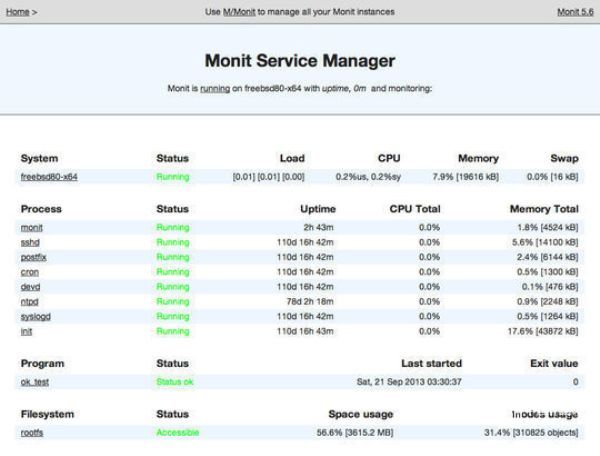Open the ntpd process link
This screenshot has width=600, height=456.
point(30,301)
